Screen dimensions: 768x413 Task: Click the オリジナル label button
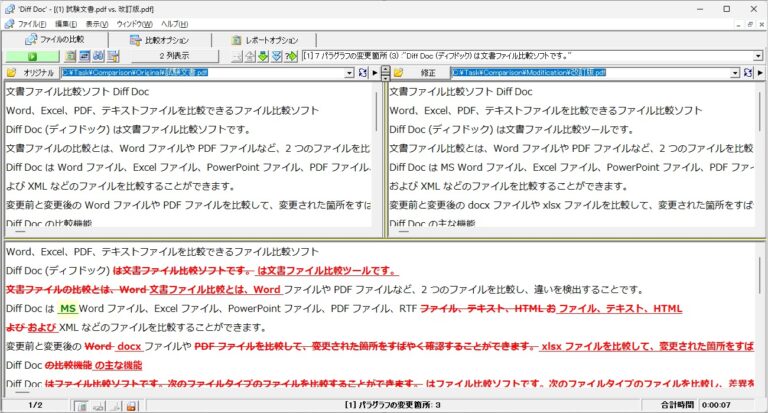pyautogui.click(x=38, y=73)
